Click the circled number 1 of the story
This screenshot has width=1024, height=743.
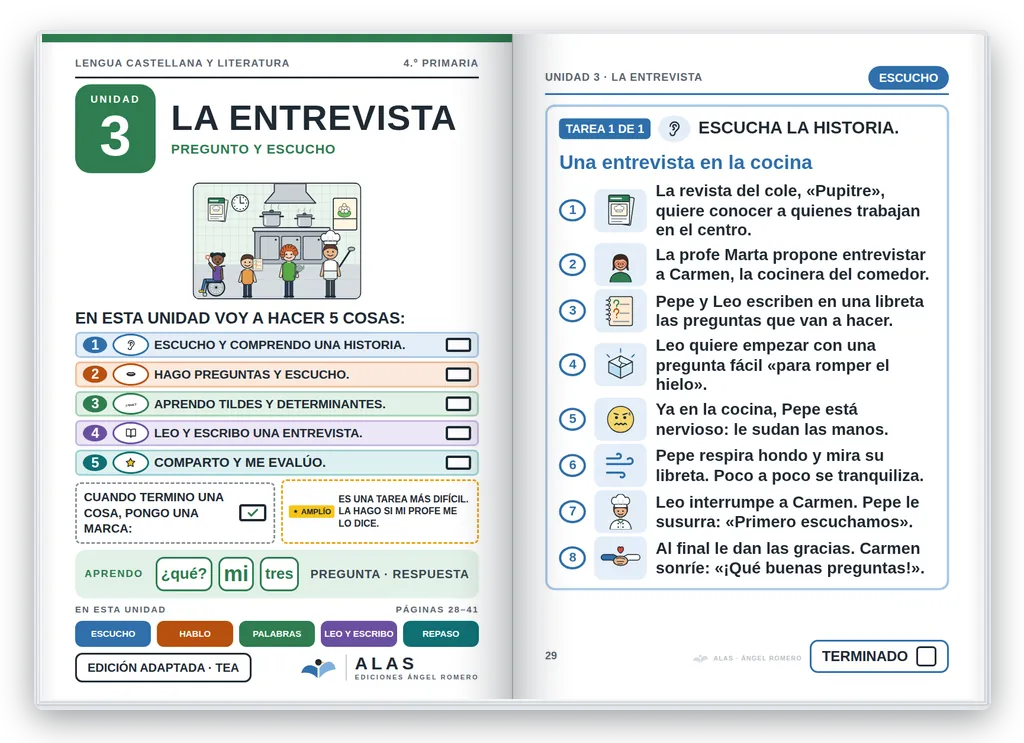click(x=573, y=210)
